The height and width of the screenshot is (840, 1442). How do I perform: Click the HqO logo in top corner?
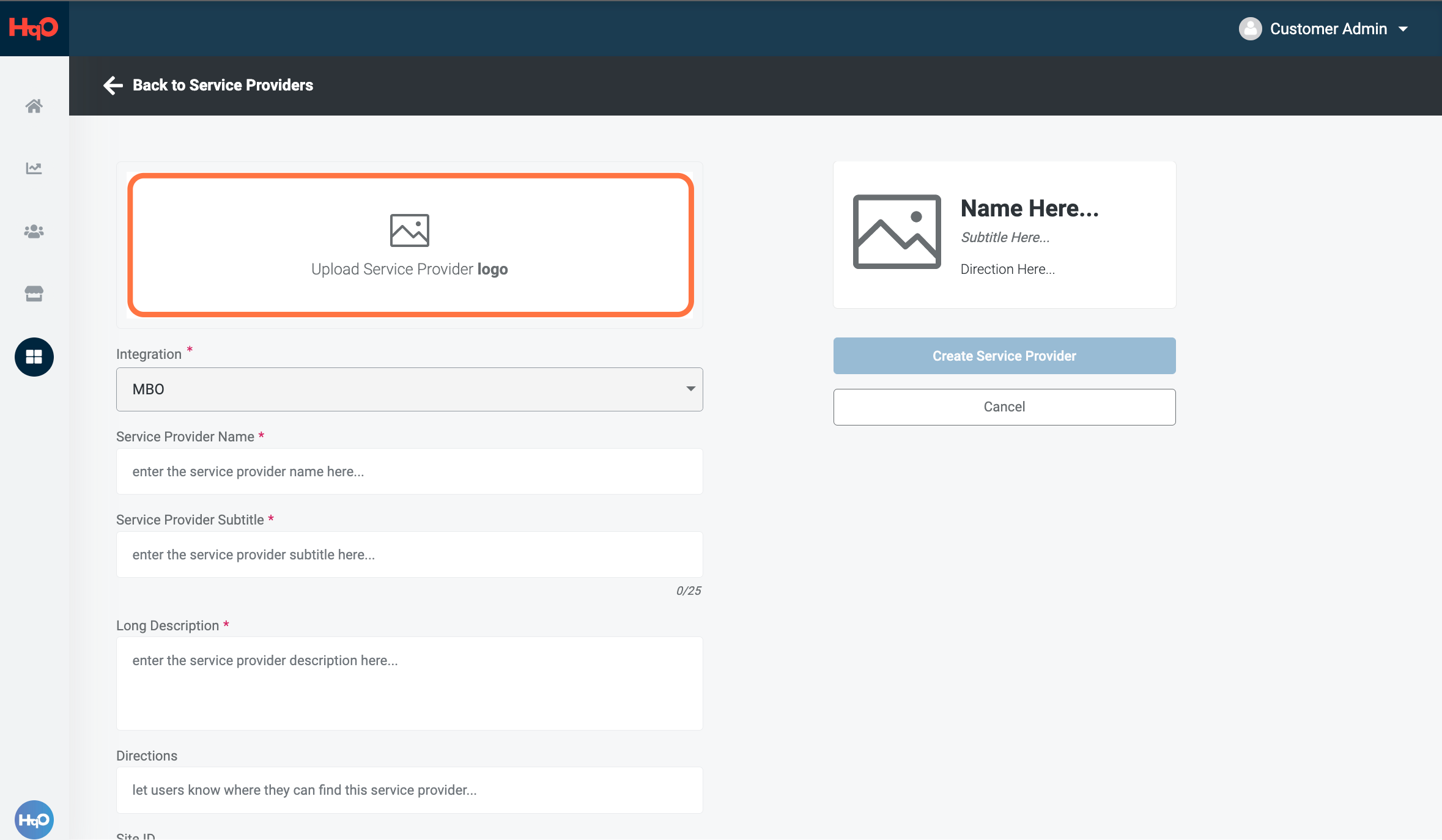click(34, 28)
